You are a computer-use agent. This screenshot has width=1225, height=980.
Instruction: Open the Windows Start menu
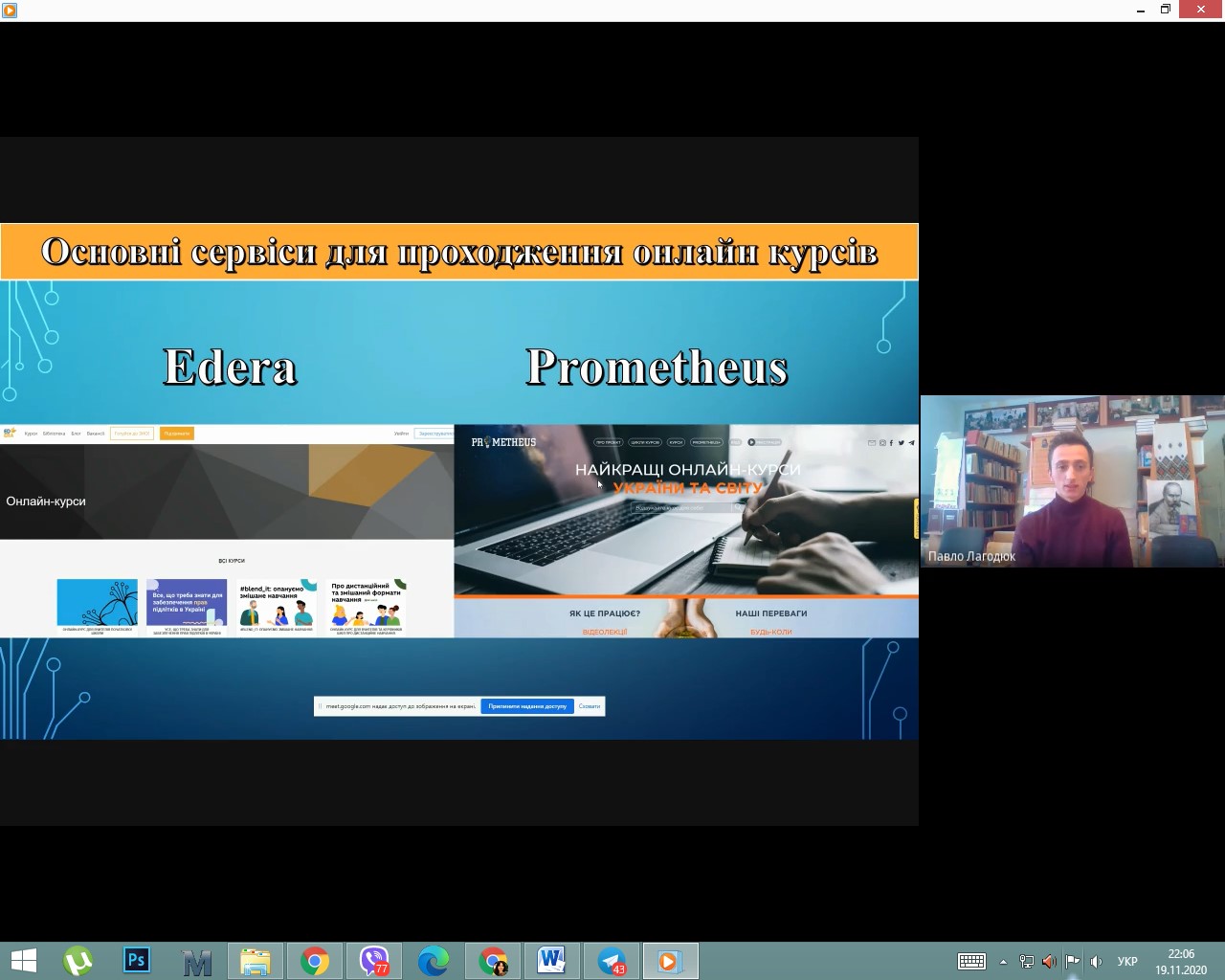pyautogui.click(x=24, y=961)
